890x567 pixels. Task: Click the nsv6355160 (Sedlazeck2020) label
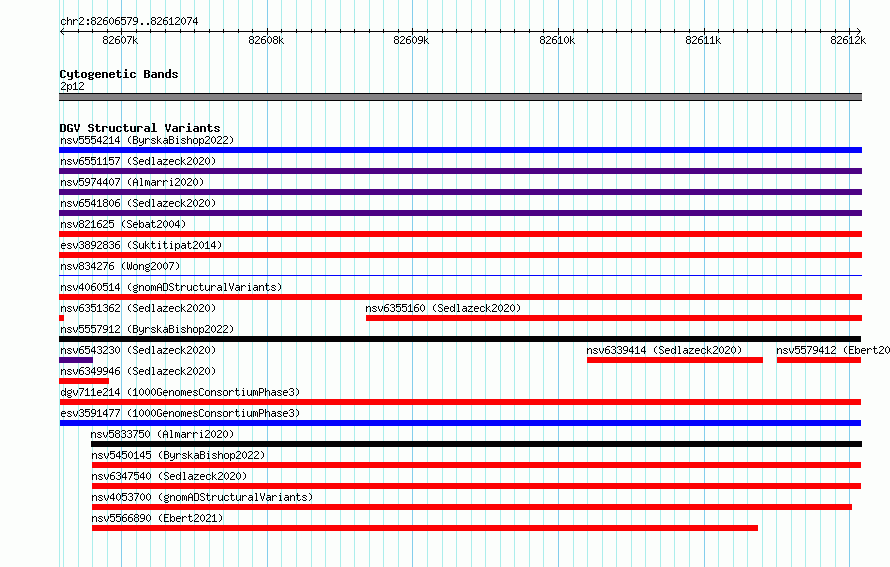tap(443, 308)
